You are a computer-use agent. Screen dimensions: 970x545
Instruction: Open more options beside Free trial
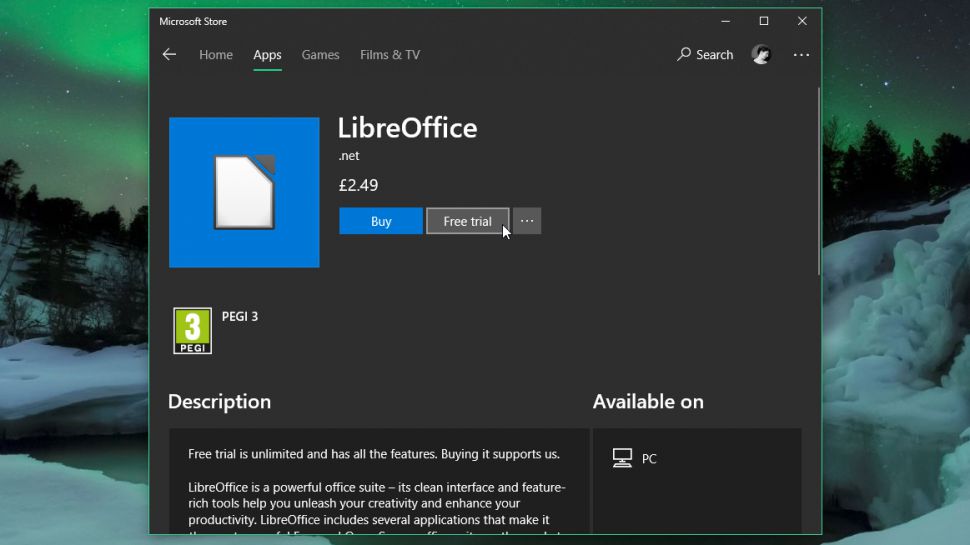[x=527, y=221]
